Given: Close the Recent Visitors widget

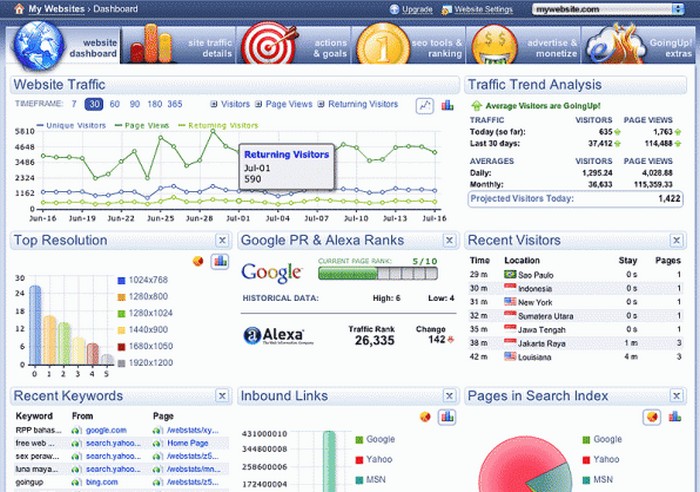Looking at the screenshot, I should (676, 241).
